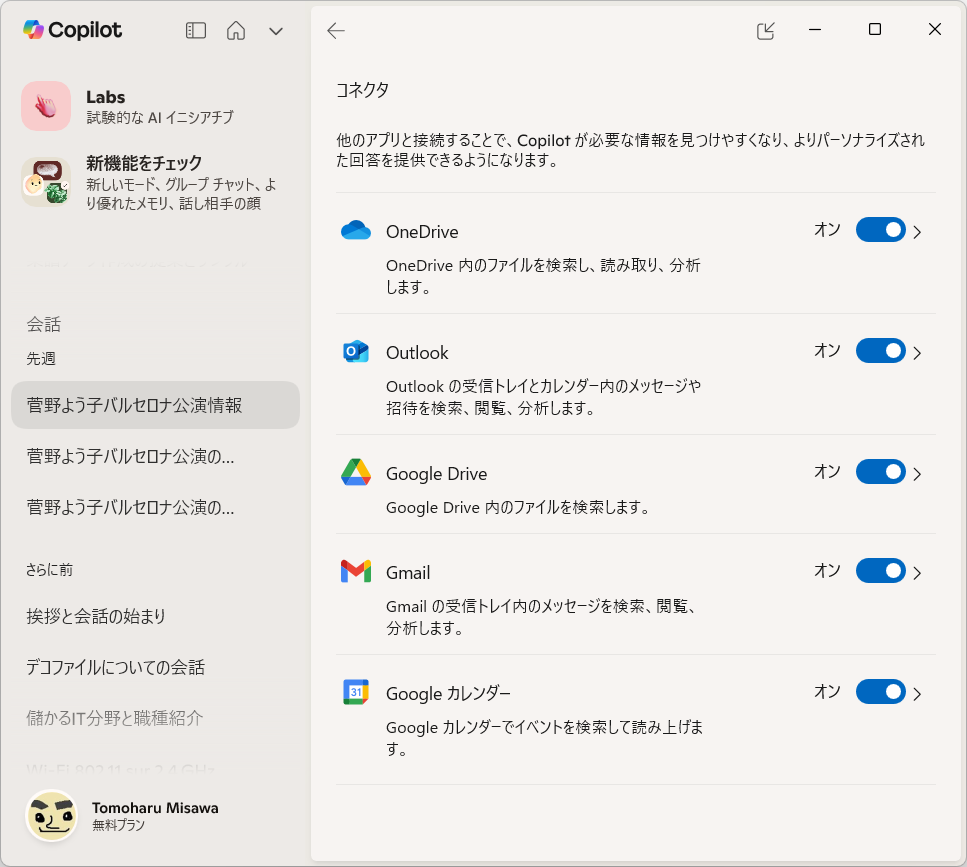Toggle the sidebar panel icon

tap(195, 30)
